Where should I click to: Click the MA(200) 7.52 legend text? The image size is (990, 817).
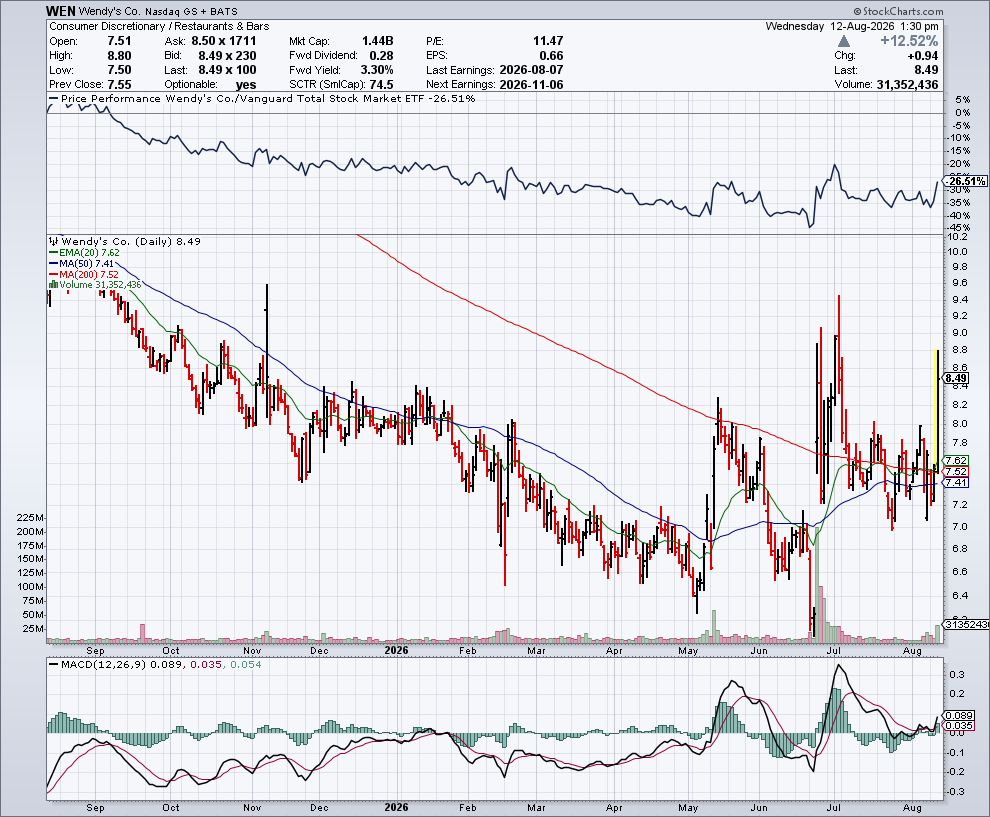click(x=89, y=275)
